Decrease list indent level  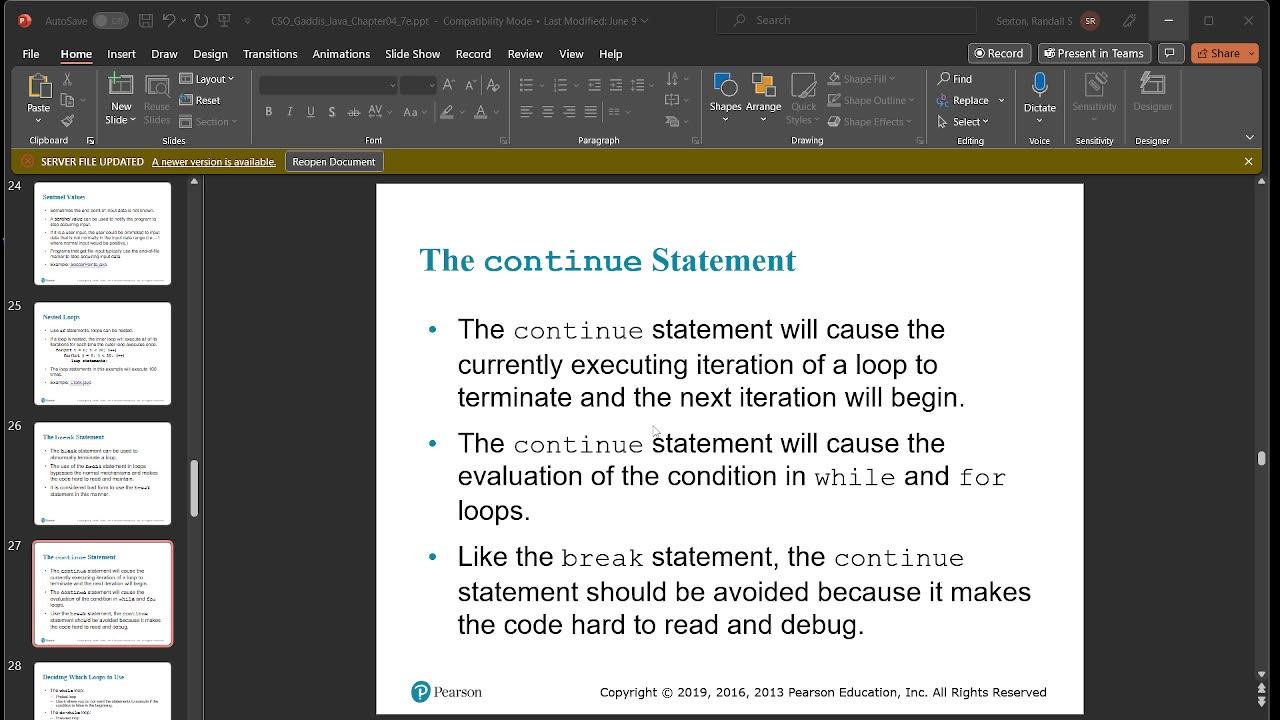coord(595,85)
